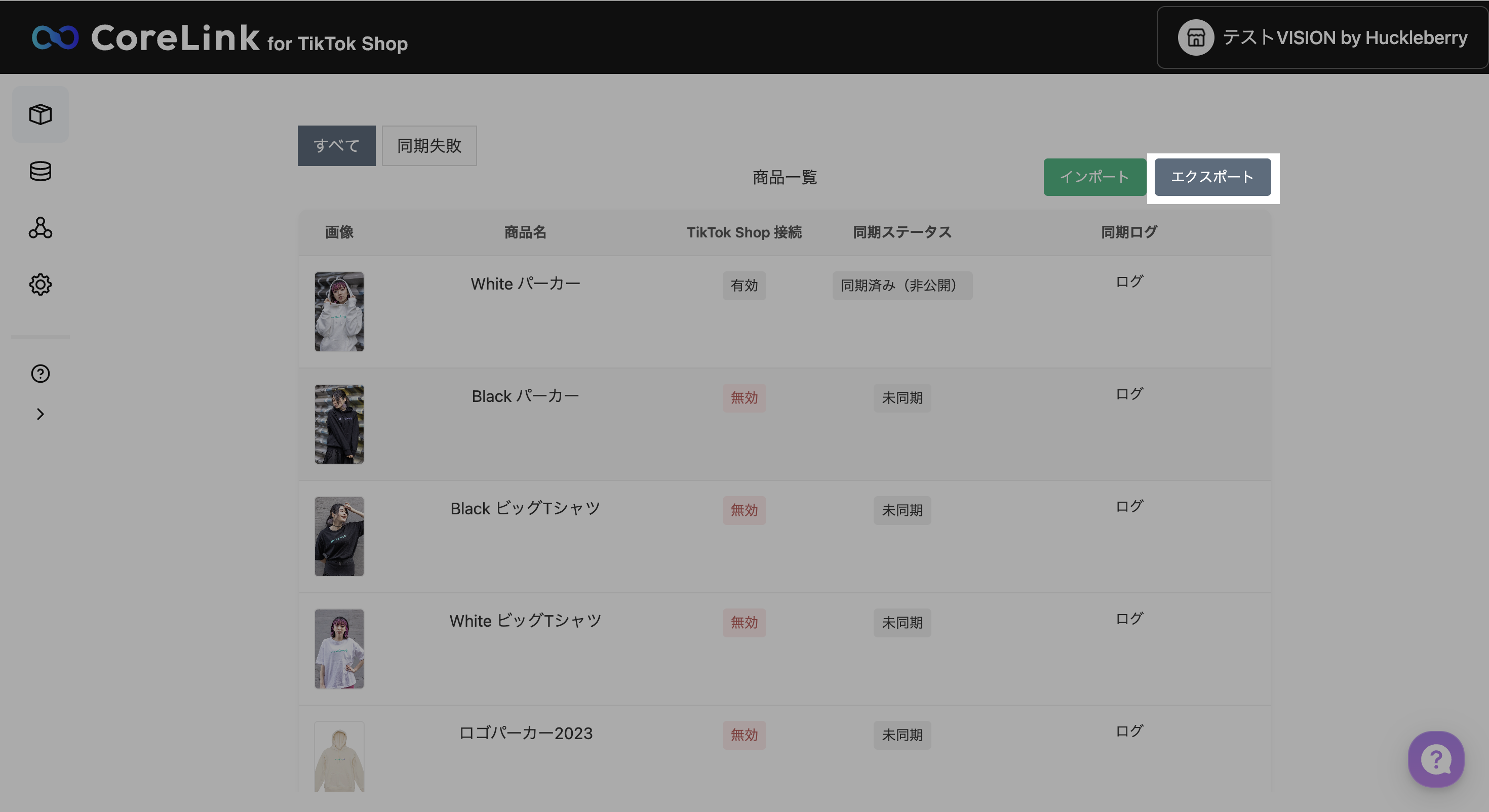1489x812 pixels.
Task: Click the Black ビッグTシャツ product thumbnail
Action: tap(339, 536)
